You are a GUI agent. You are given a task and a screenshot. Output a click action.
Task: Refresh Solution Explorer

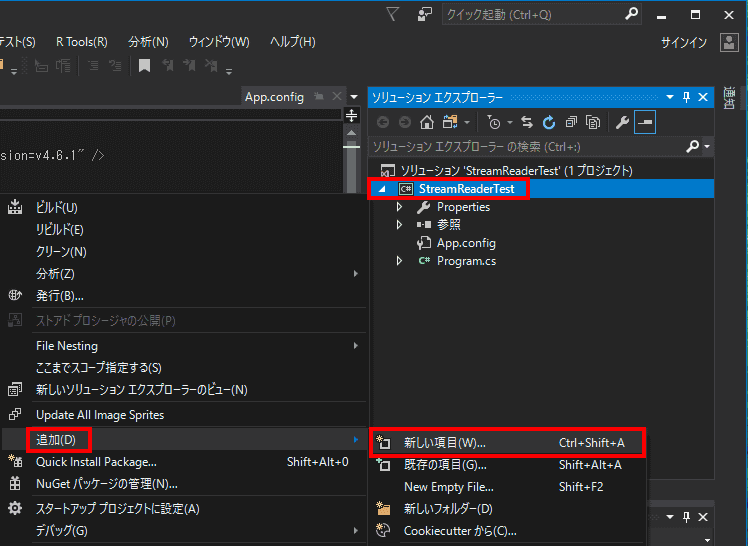click(549, 123)
